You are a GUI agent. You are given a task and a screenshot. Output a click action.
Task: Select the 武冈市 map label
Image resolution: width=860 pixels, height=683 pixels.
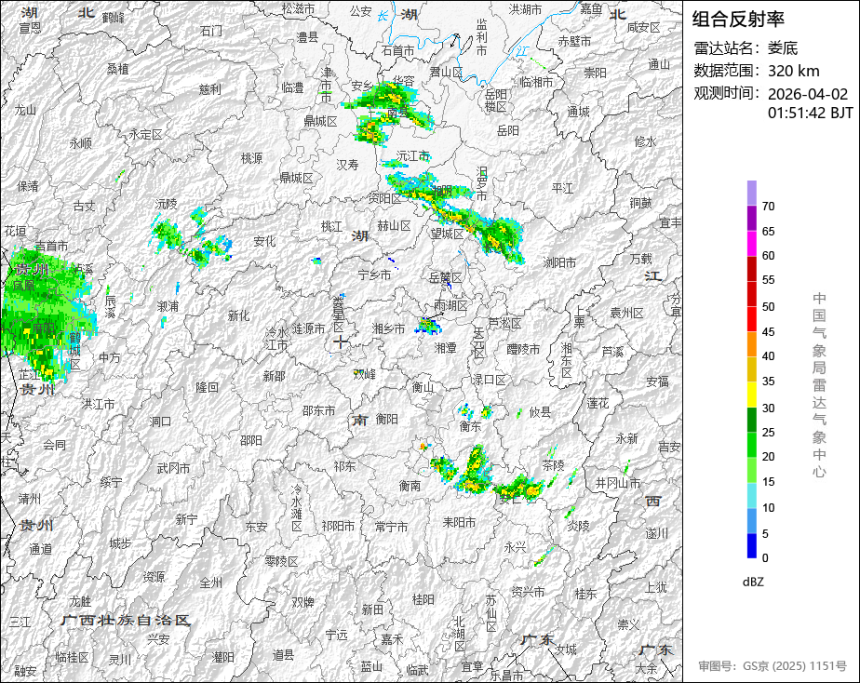[x=173, y=468]
